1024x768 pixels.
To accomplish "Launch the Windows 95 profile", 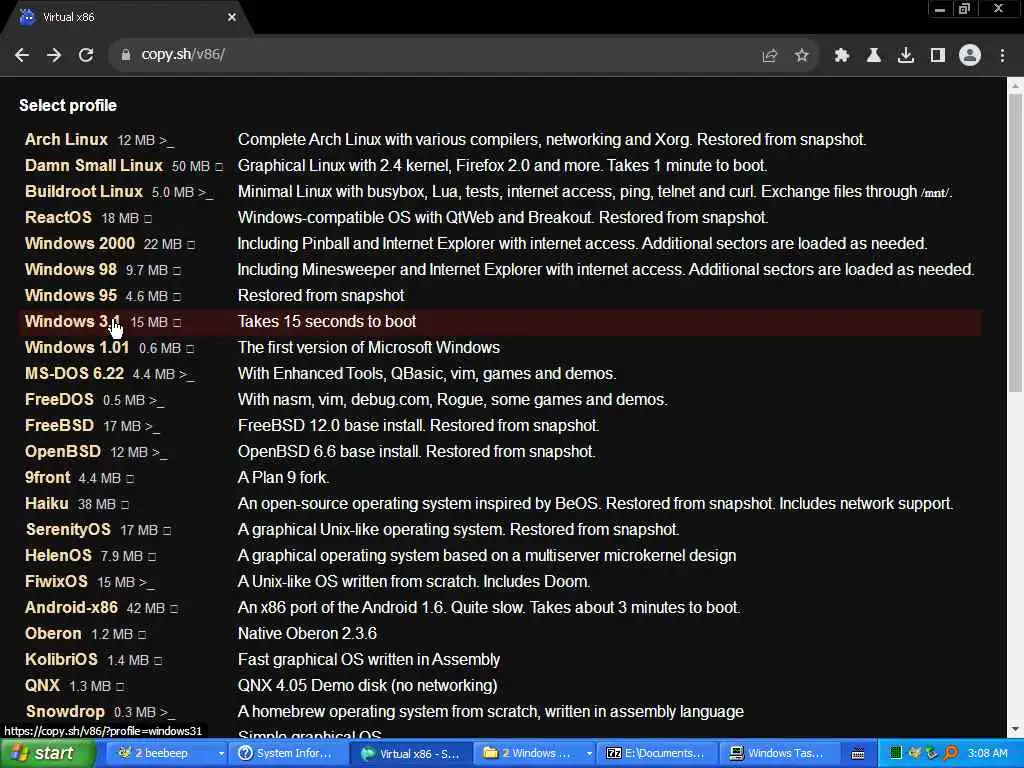I will (71, 296).
